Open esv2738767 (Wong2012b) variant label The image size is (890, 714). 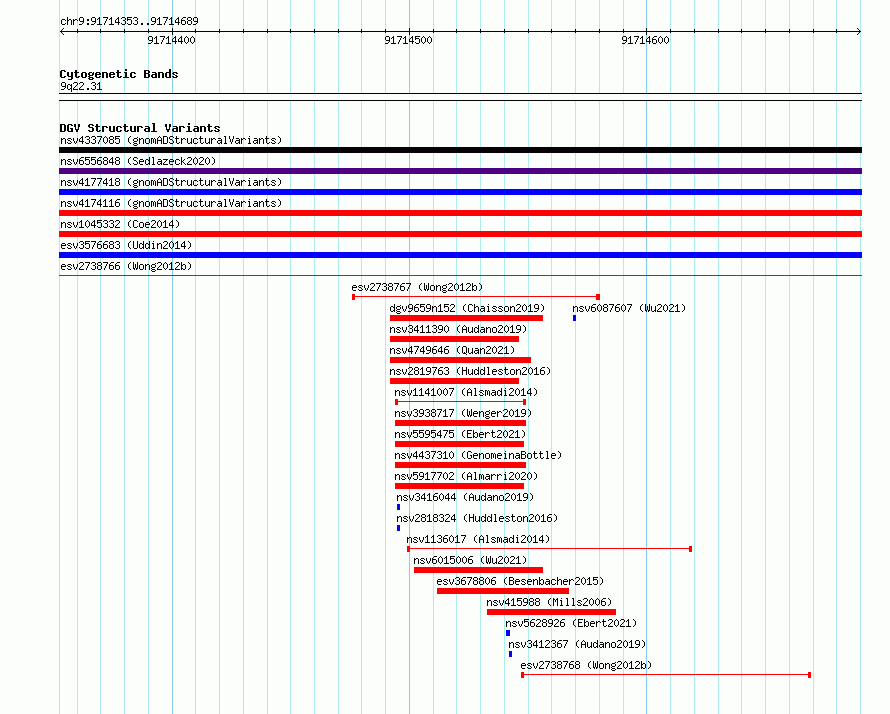417,287
